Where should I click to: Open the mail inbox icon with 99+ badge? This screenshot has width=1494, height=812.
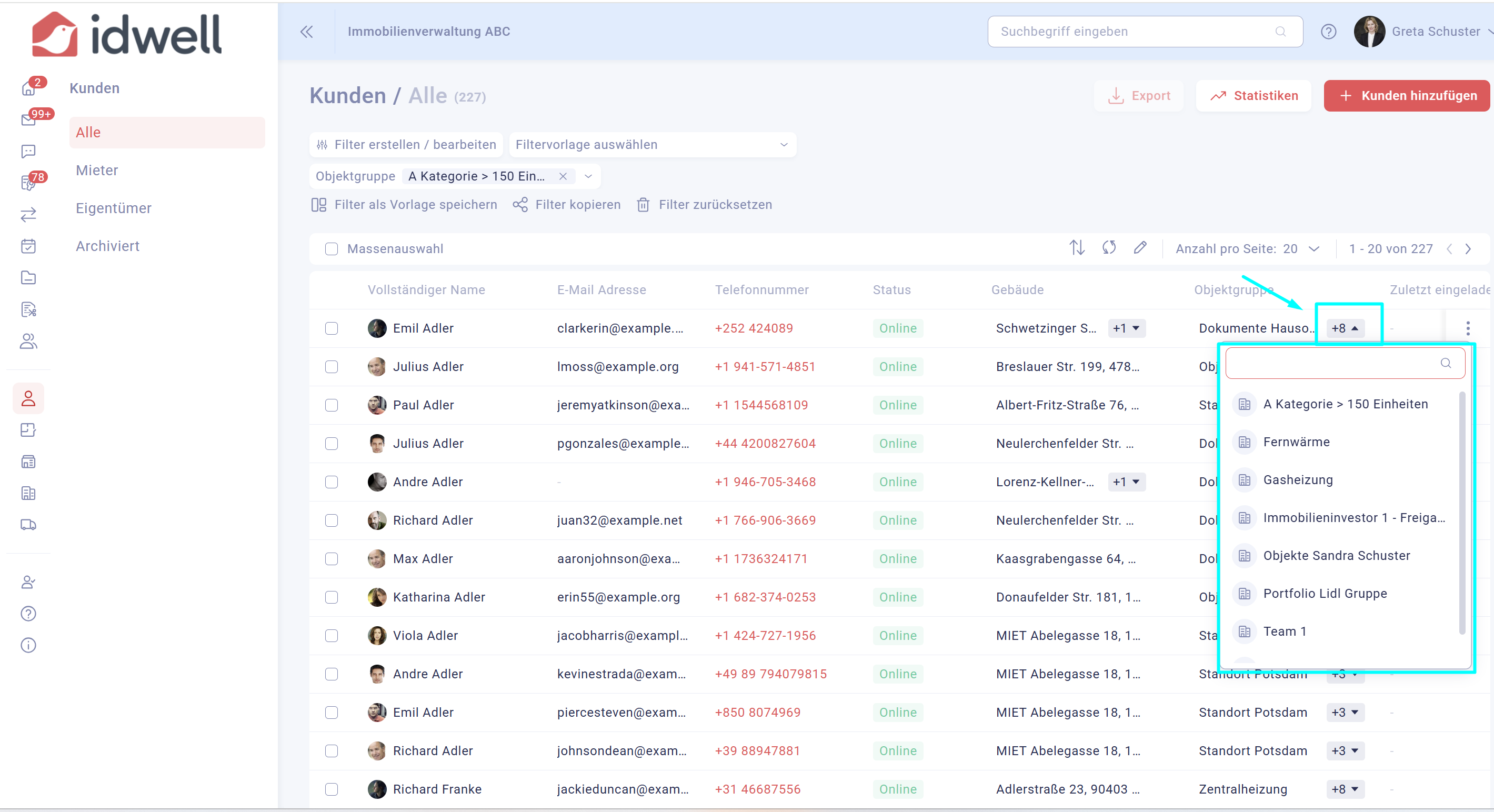tap(28, 119)
